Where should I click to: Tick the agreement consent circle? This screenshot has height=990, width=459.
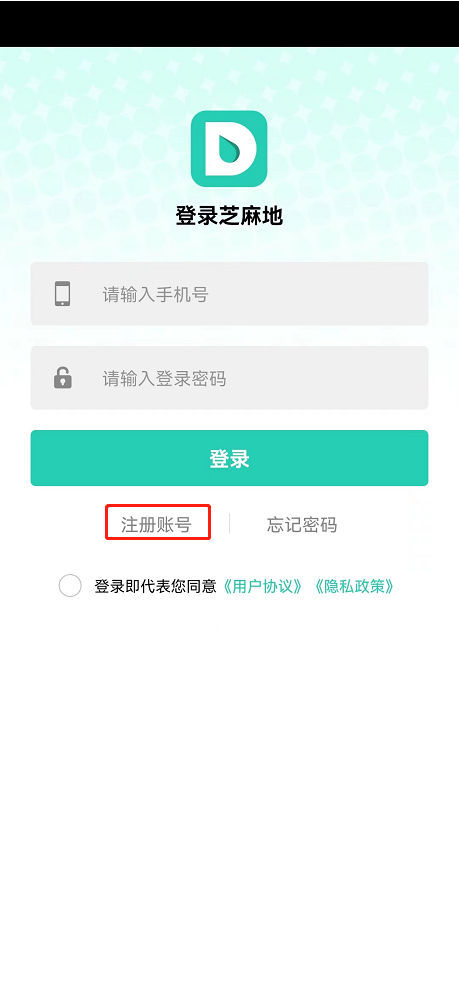70,586
